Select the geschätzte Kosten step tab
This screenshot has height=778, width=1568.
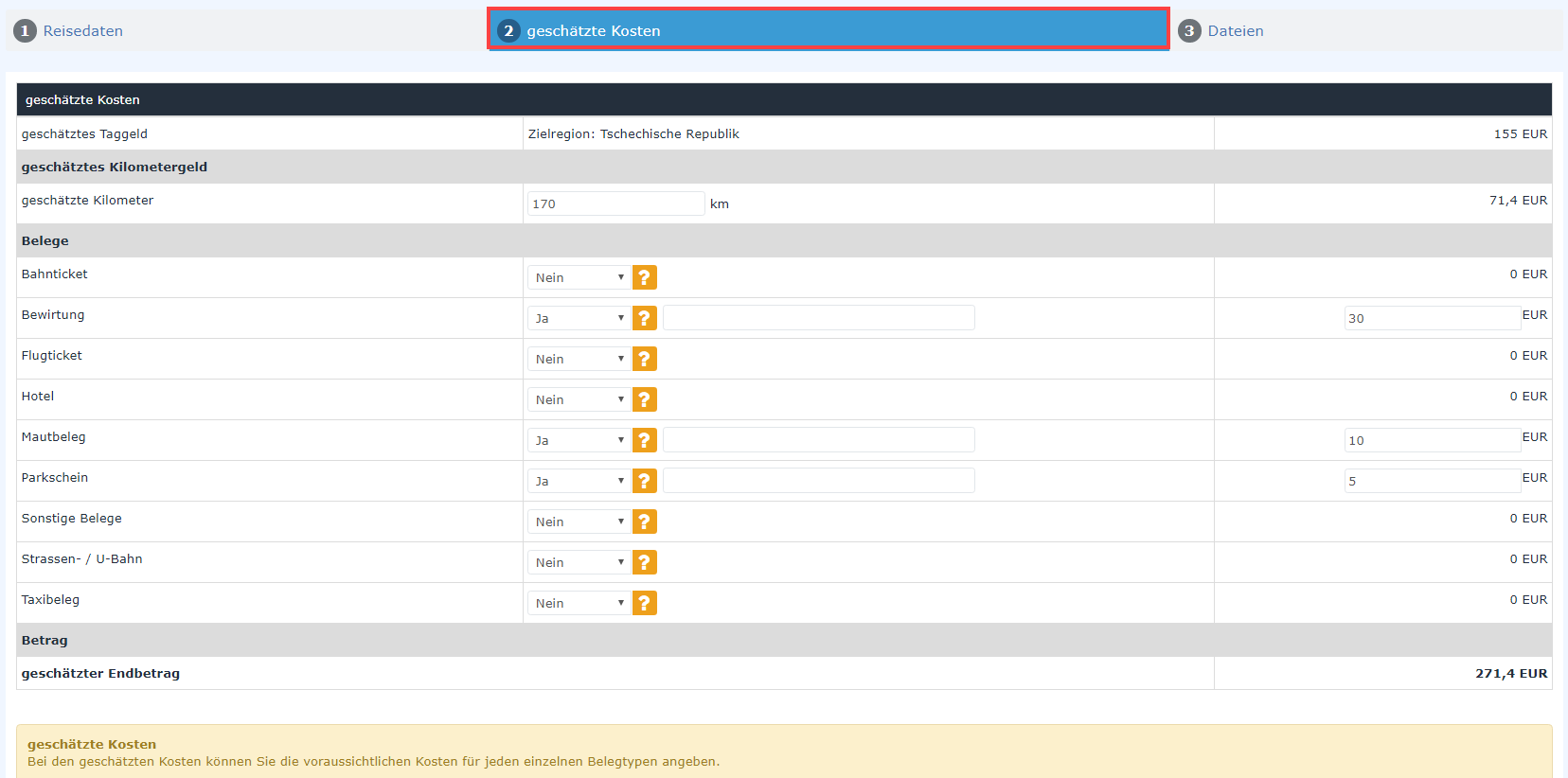tap(593, 31)
